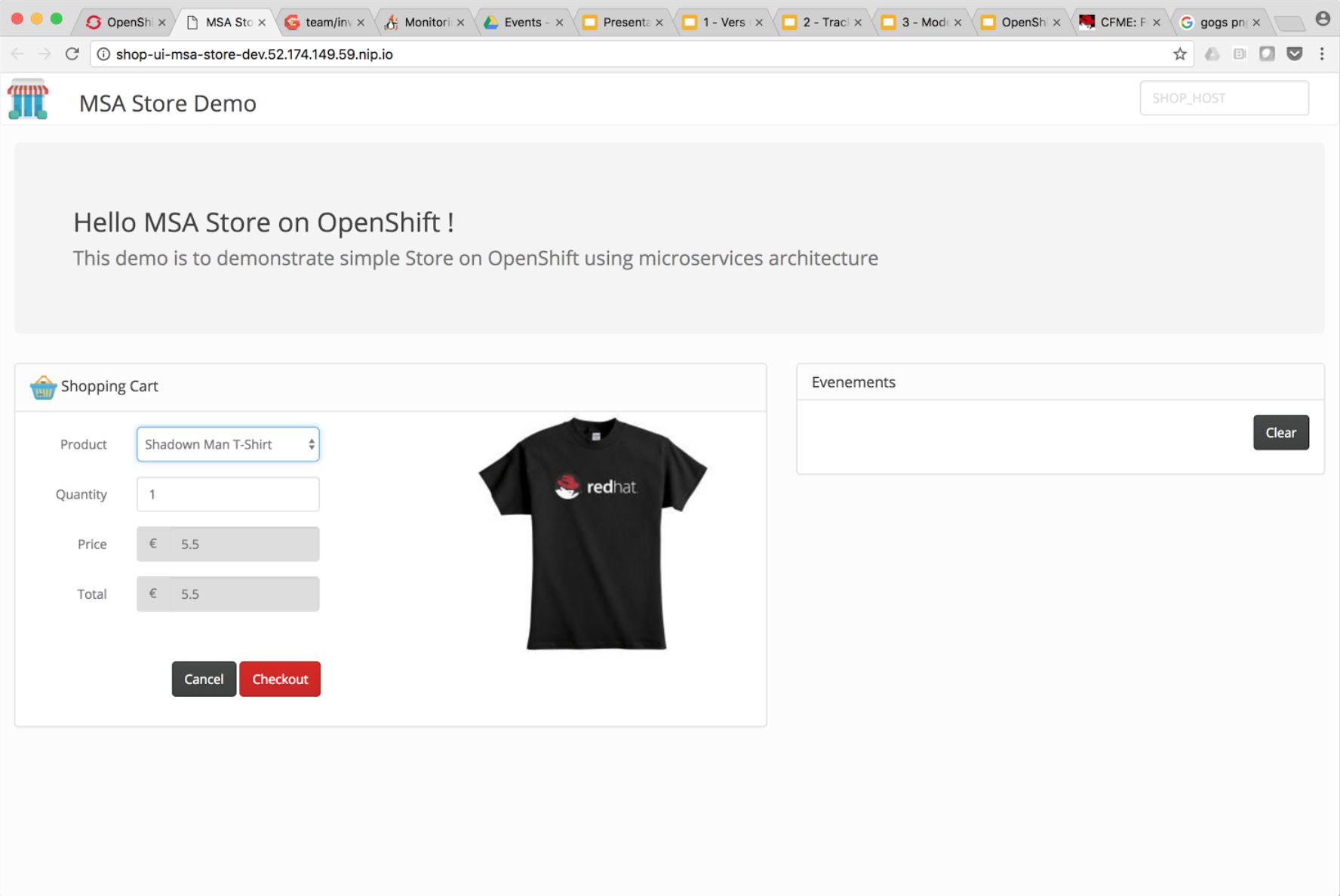Open the Chrome profile avatar
This screenshot has width=1340, height=896.
point(1323,19)
